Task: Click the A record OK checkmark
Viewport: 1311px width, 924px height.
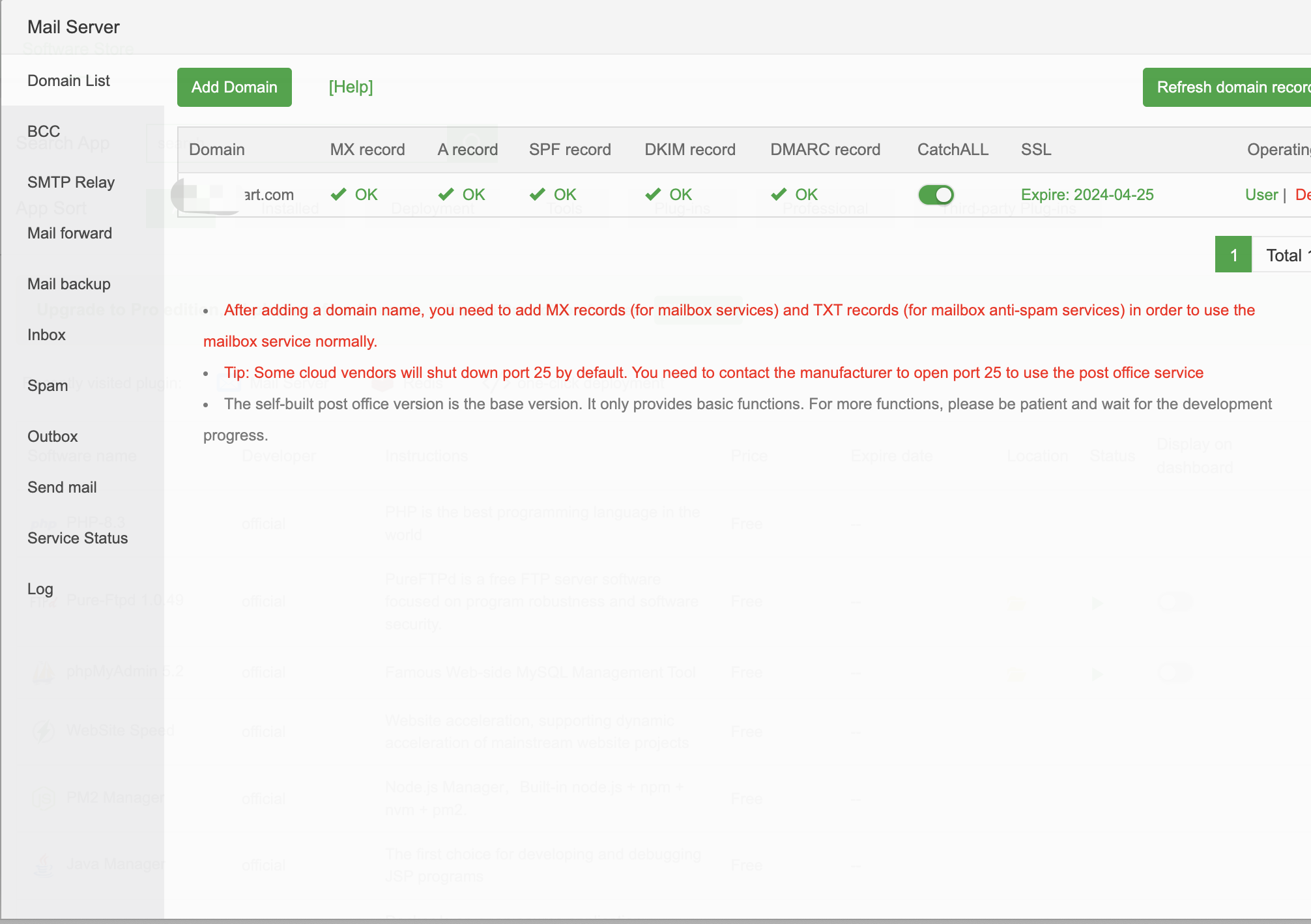Action: pyautogui.click(x=446, y=194)
